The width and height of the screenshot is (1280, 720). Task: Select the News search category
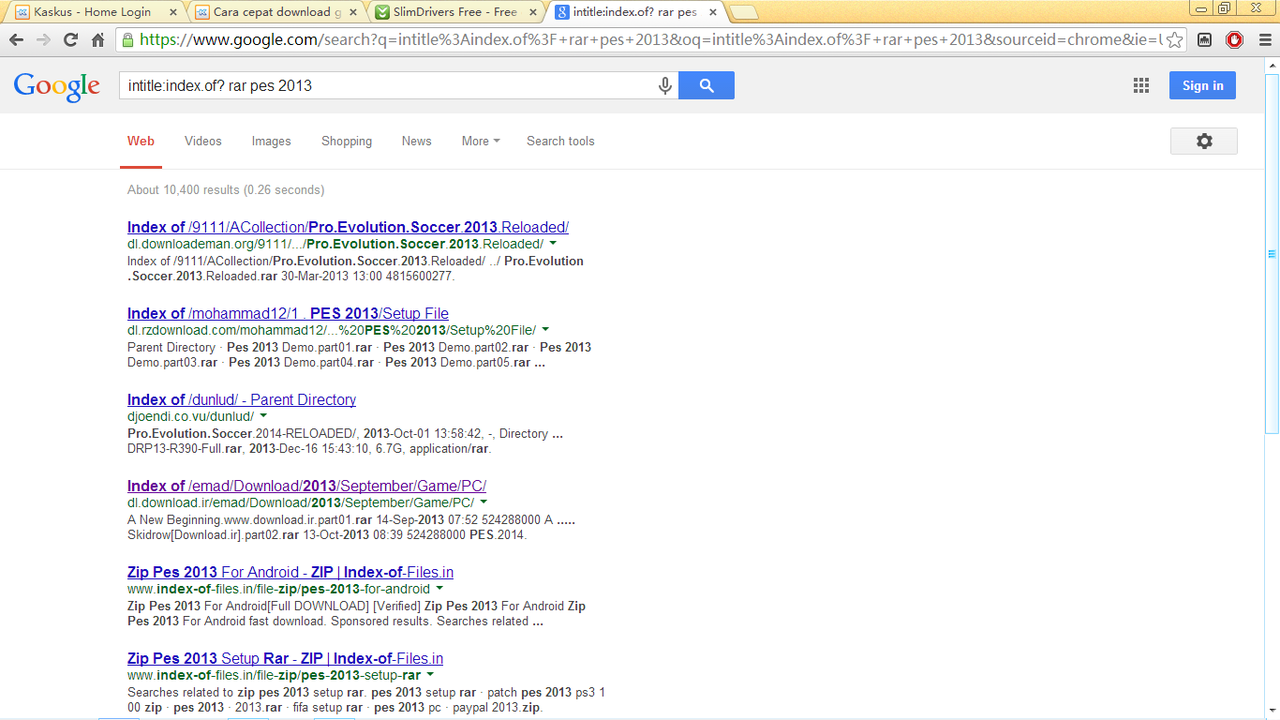point(417,141)
